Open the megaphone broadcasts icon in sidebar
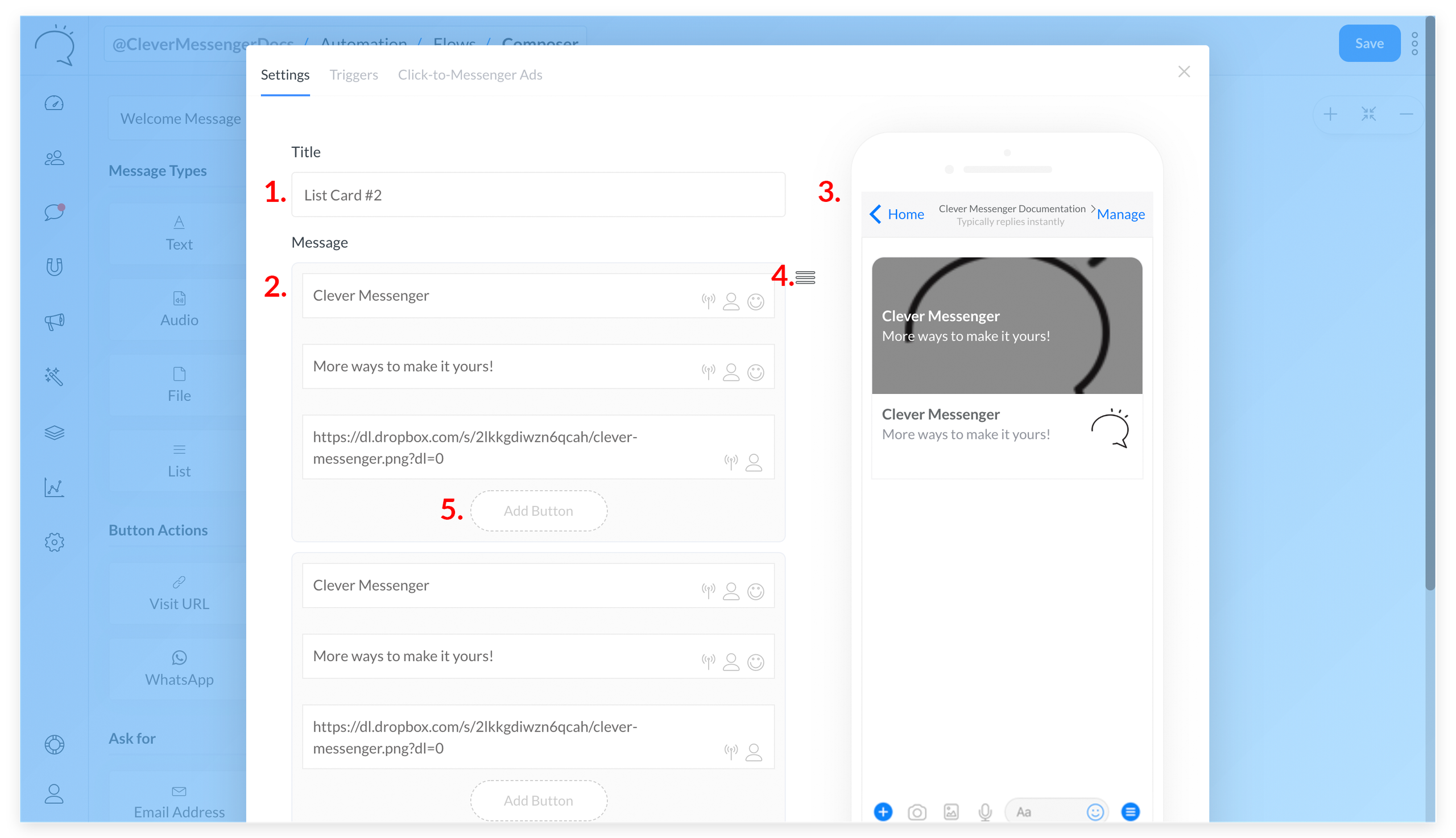1456x838 pixels. [x=54, y=321]
